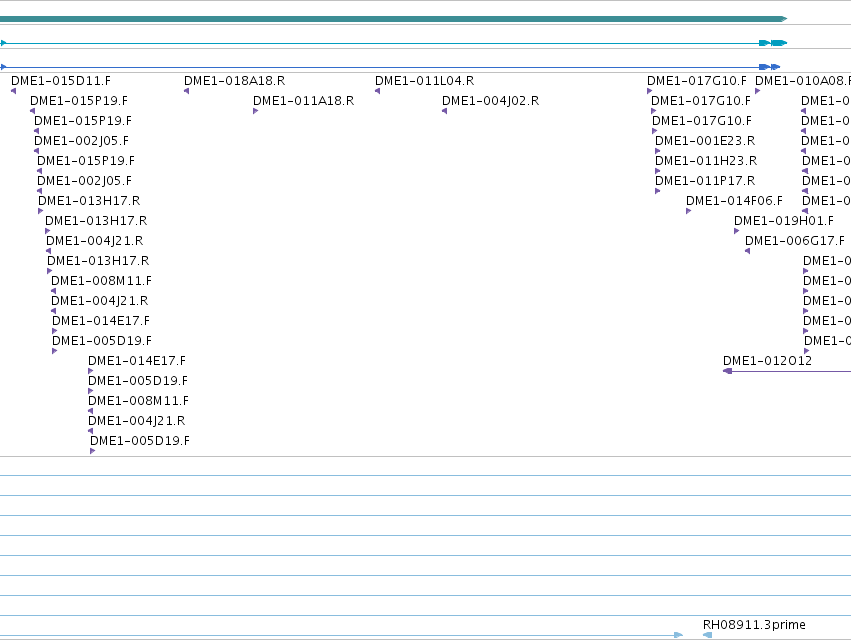Open details for DME1-001E23.R
The image size is (851, 640).
click(x=705, y=141)
